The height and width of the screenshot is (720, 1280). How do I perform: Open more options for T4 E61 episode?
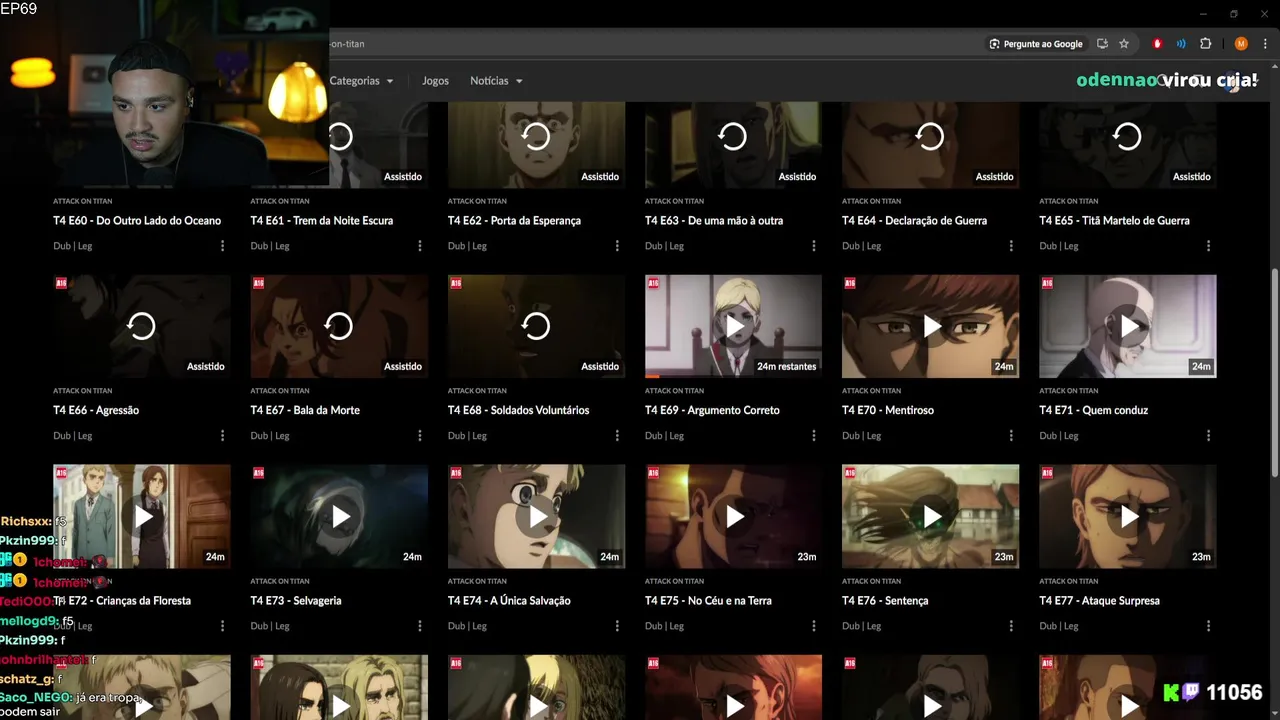tap(419, 246)
